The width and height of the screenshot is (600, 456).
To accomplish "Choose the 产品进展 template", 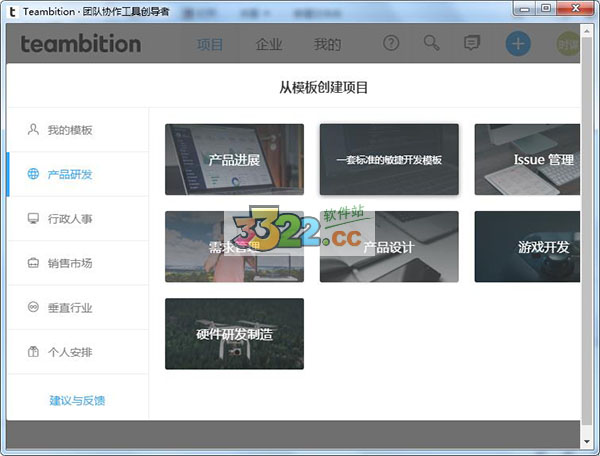I will click(234, 160).
